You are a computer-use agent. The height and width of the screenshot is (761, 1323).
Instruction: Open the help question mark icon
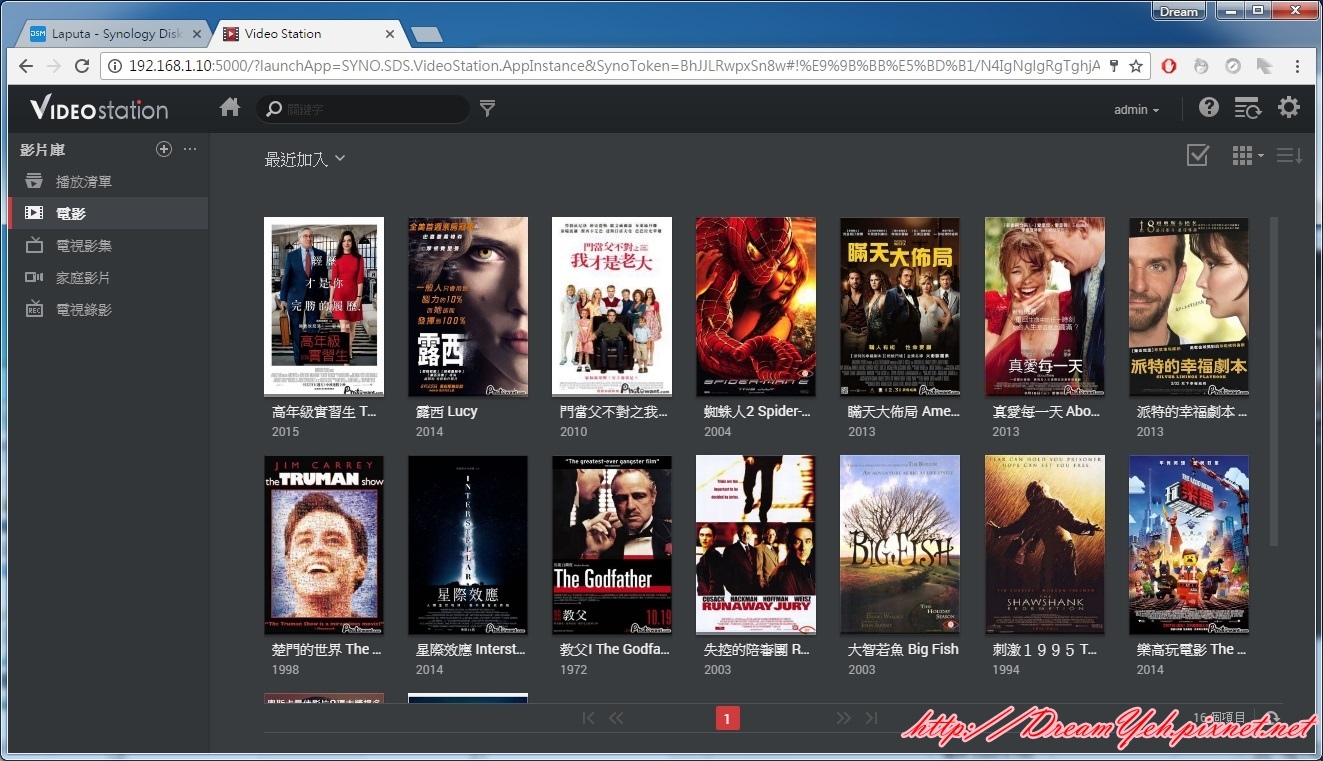(1209, 107)
